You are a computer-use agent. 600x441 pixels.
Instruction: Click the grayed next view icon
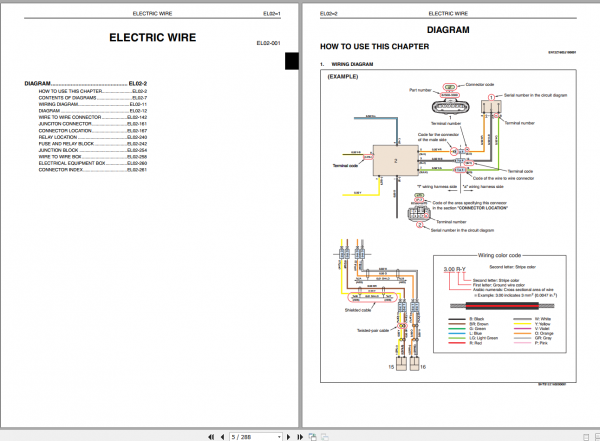tap(325, 437)
